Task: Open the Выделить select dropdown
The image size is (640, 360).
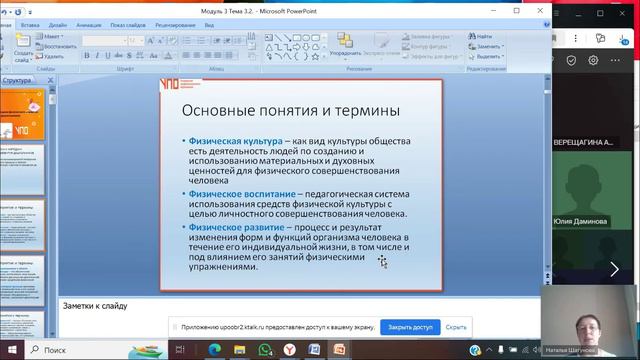Action: coord(486,56)
